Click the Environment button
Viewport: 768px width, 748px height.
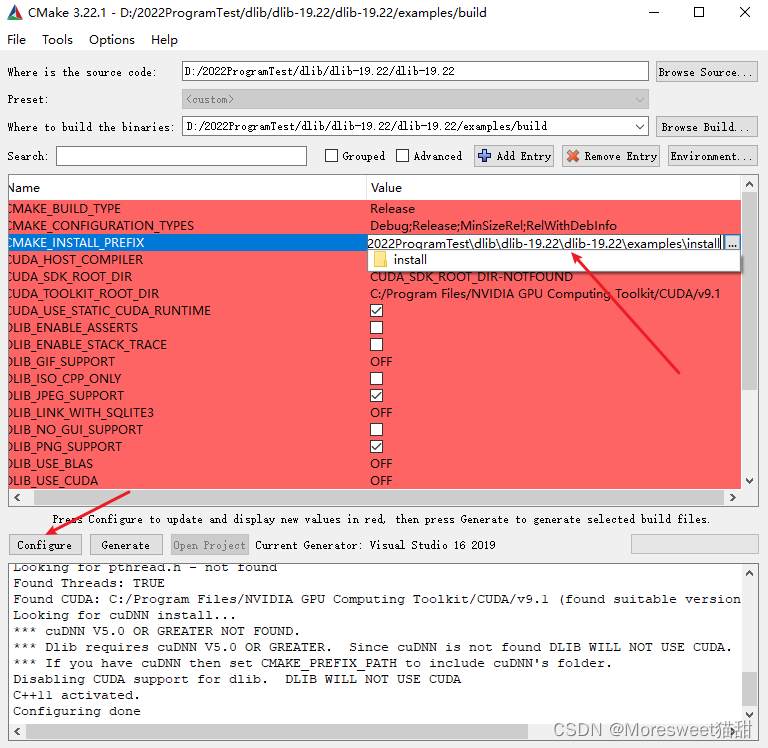click(x=713, y=156)
